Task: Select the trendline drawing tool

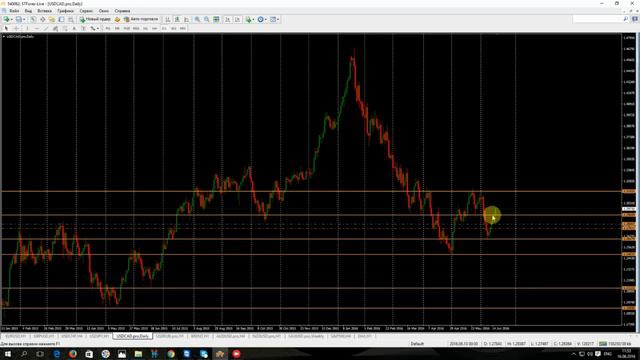Action: 47,28
